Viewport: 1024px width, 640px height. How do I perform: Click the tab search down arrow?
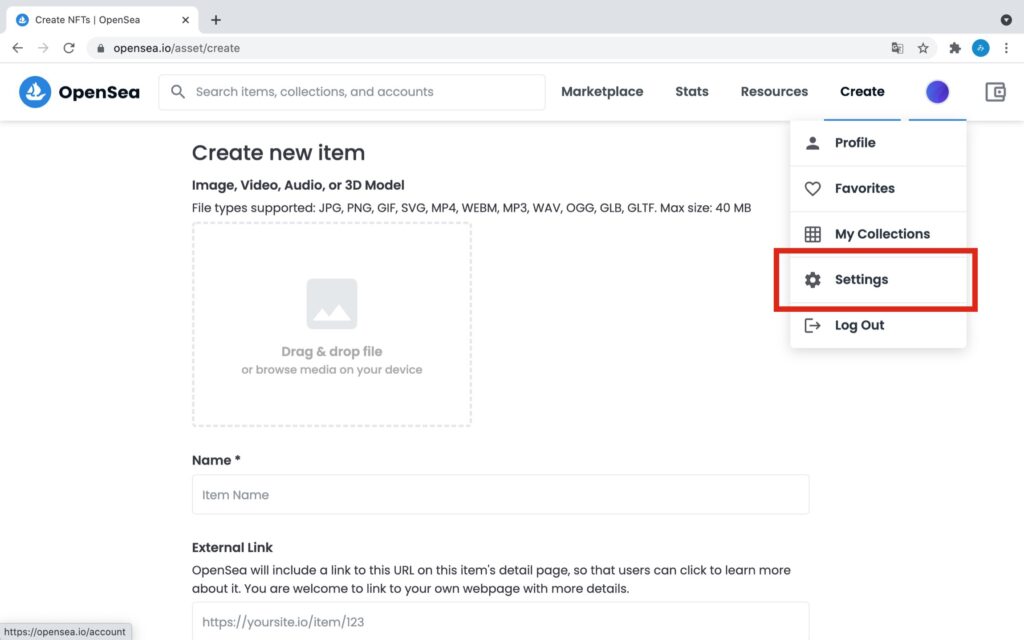click(x=1006, y=20)
